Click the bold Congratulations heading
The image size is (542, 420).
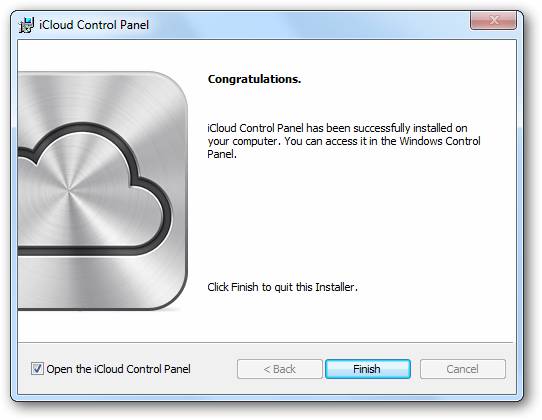coord(254,79)
